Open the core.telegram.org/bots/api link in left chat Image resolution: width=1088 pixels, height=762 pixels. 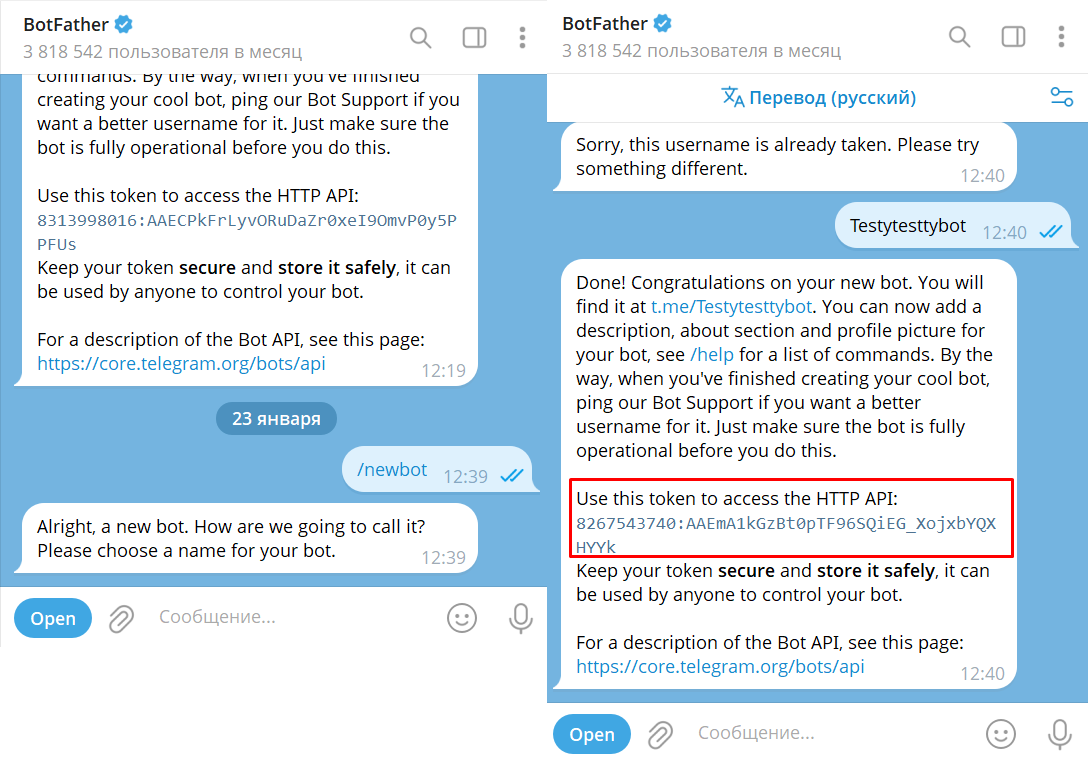[181, 363]
